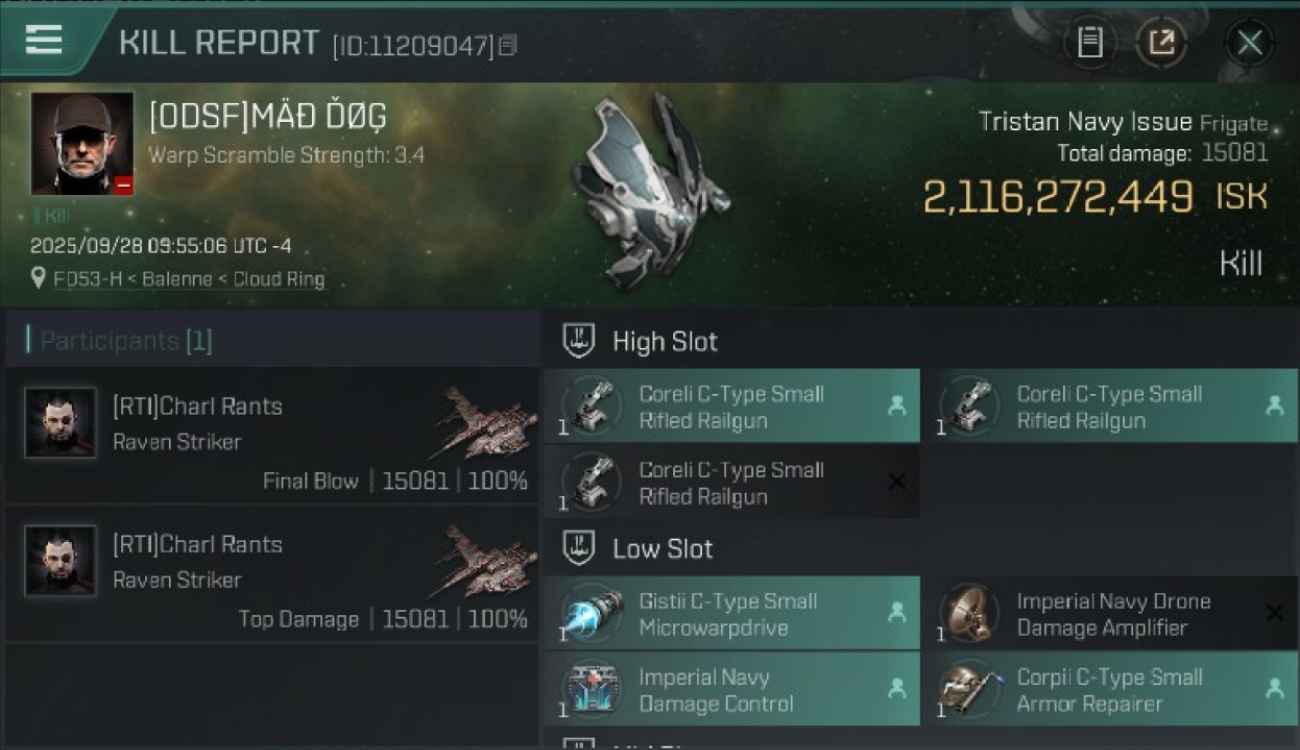
Task: Click Corpii C-Type Small Armor Repairer icon
Action: click(967, 690)
